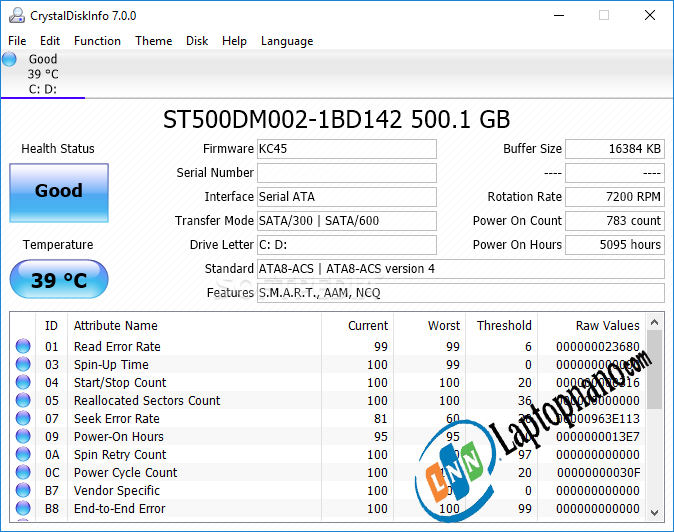The width and height of the screenshot is (674, 532).
Task: Click the CrystalDiskInfo app icon in title bar
Action: click(17, 15)
